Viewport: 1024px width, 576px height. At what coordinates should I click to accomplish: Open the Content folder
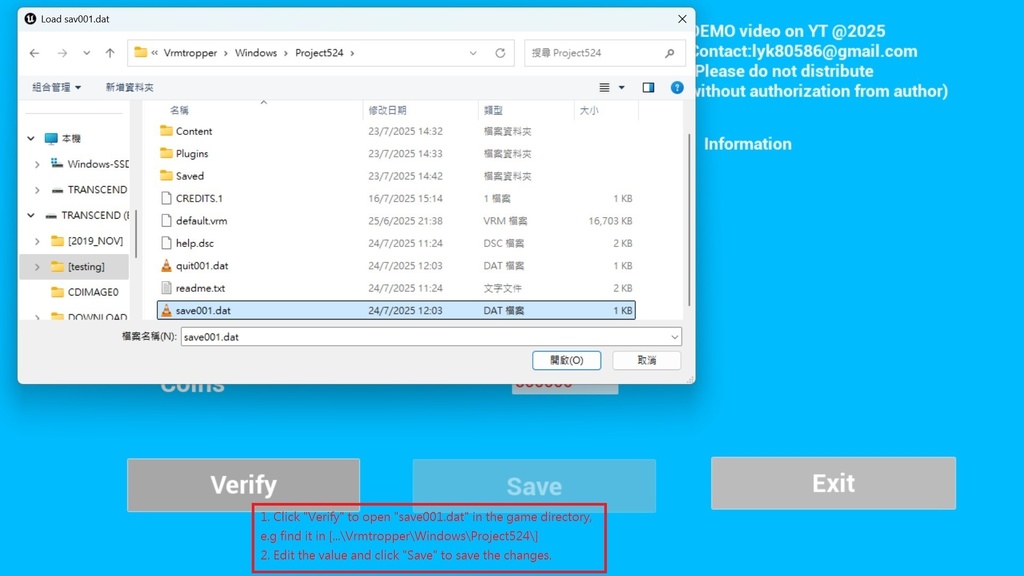click(195, 131)
